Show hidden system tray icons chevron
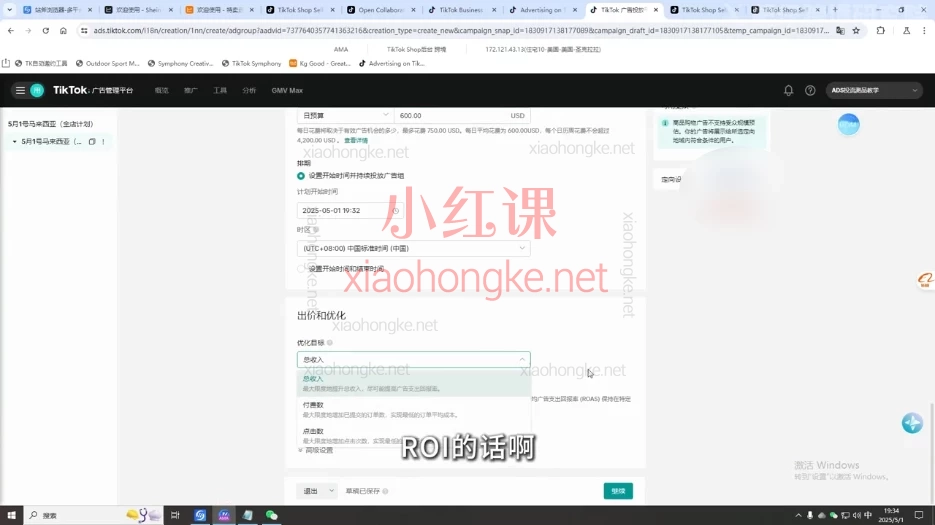The image size is (935, 525). [x=798, y=515]
